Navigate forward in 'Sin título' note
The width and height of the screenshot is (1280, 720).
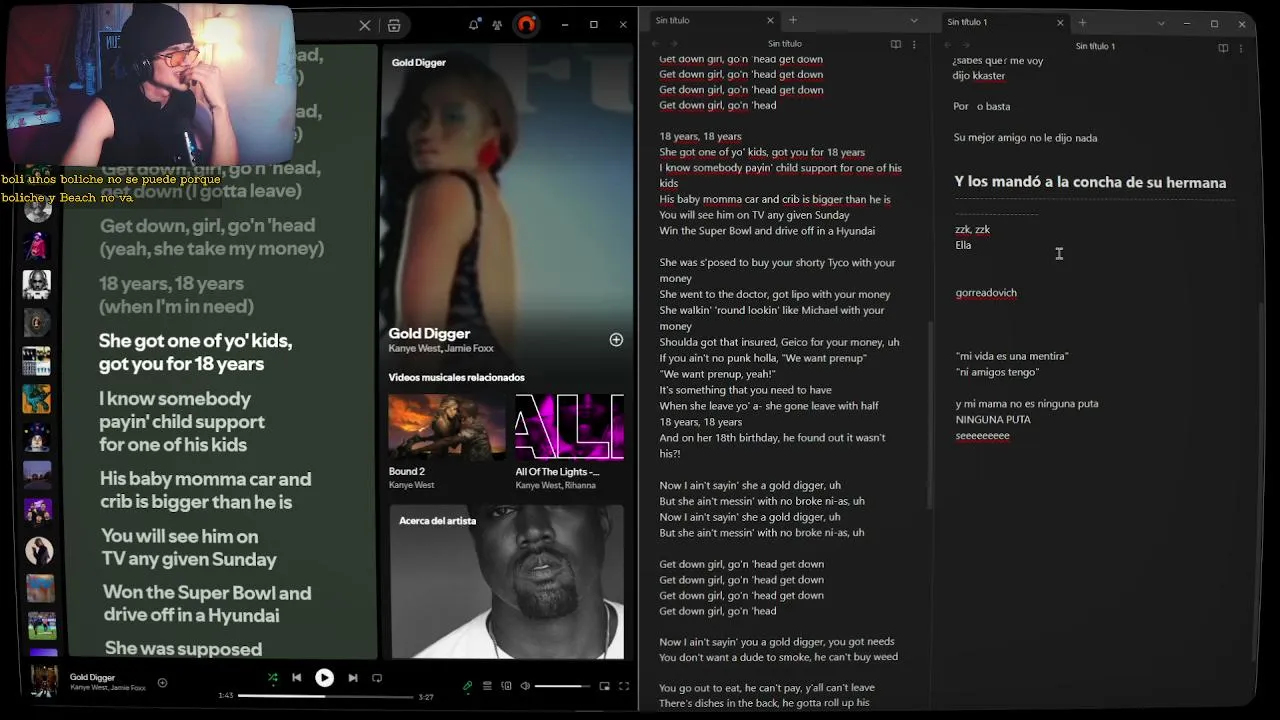(674, 44)
